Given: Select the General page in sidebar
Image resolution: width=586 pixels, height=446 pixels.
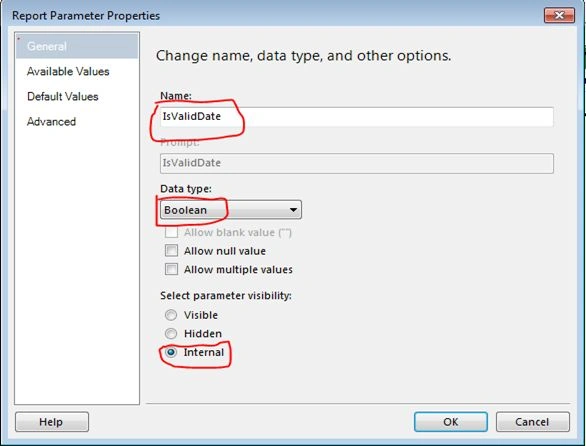Looking at the screenshot, I should [x=77, y=46].
